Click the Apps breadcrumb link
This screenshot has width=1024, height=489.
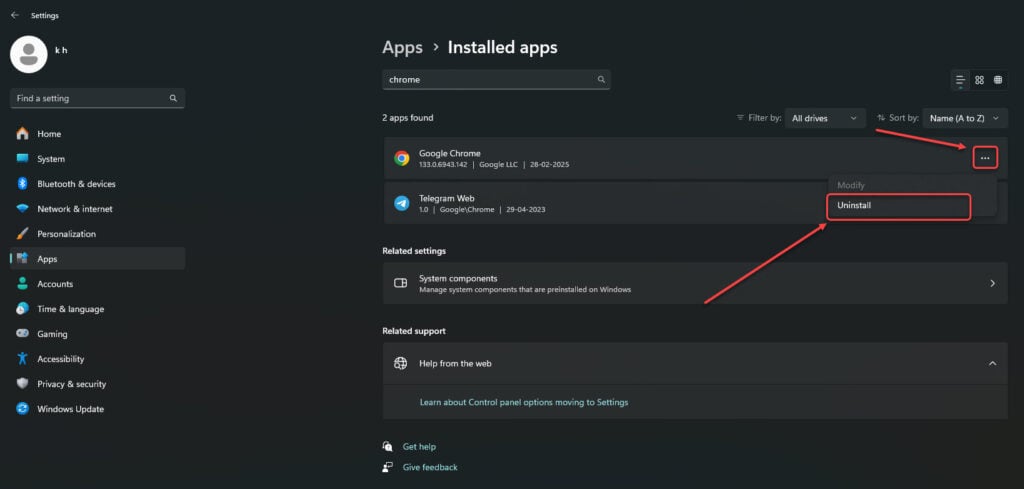point(402,47)
